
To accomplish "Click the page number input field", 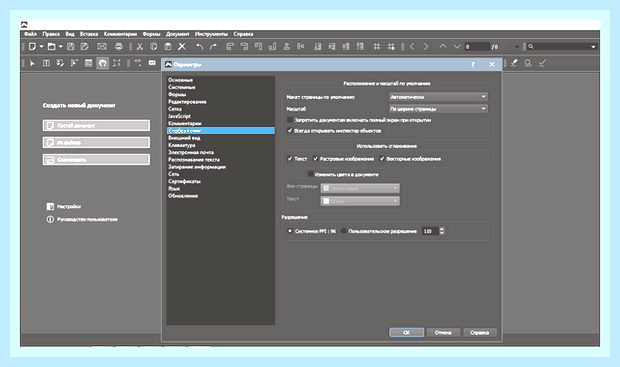I will click(477, 47).
